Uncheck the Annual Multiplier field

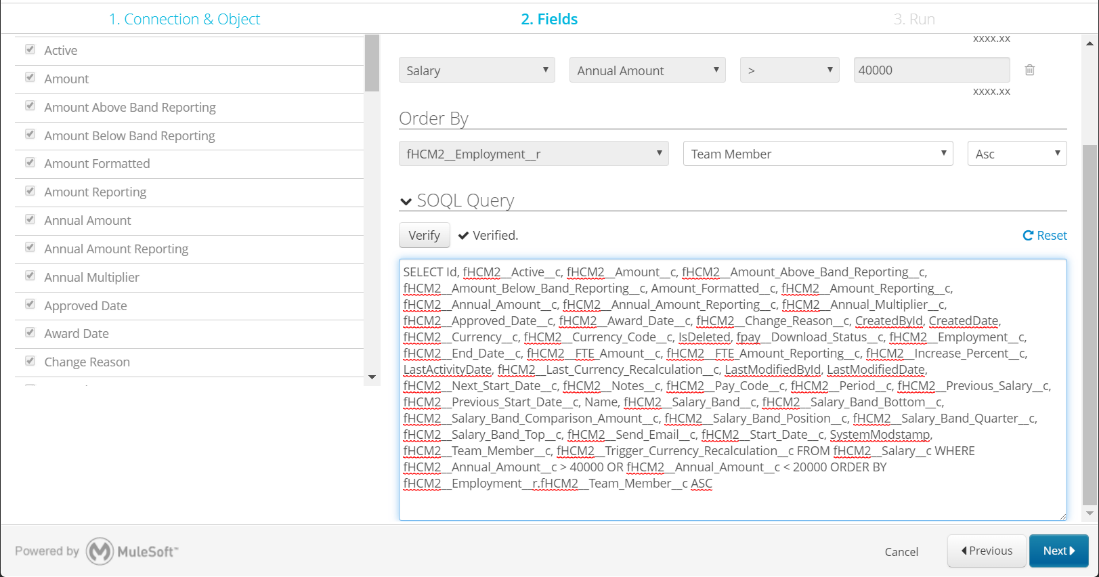(30, 277)
